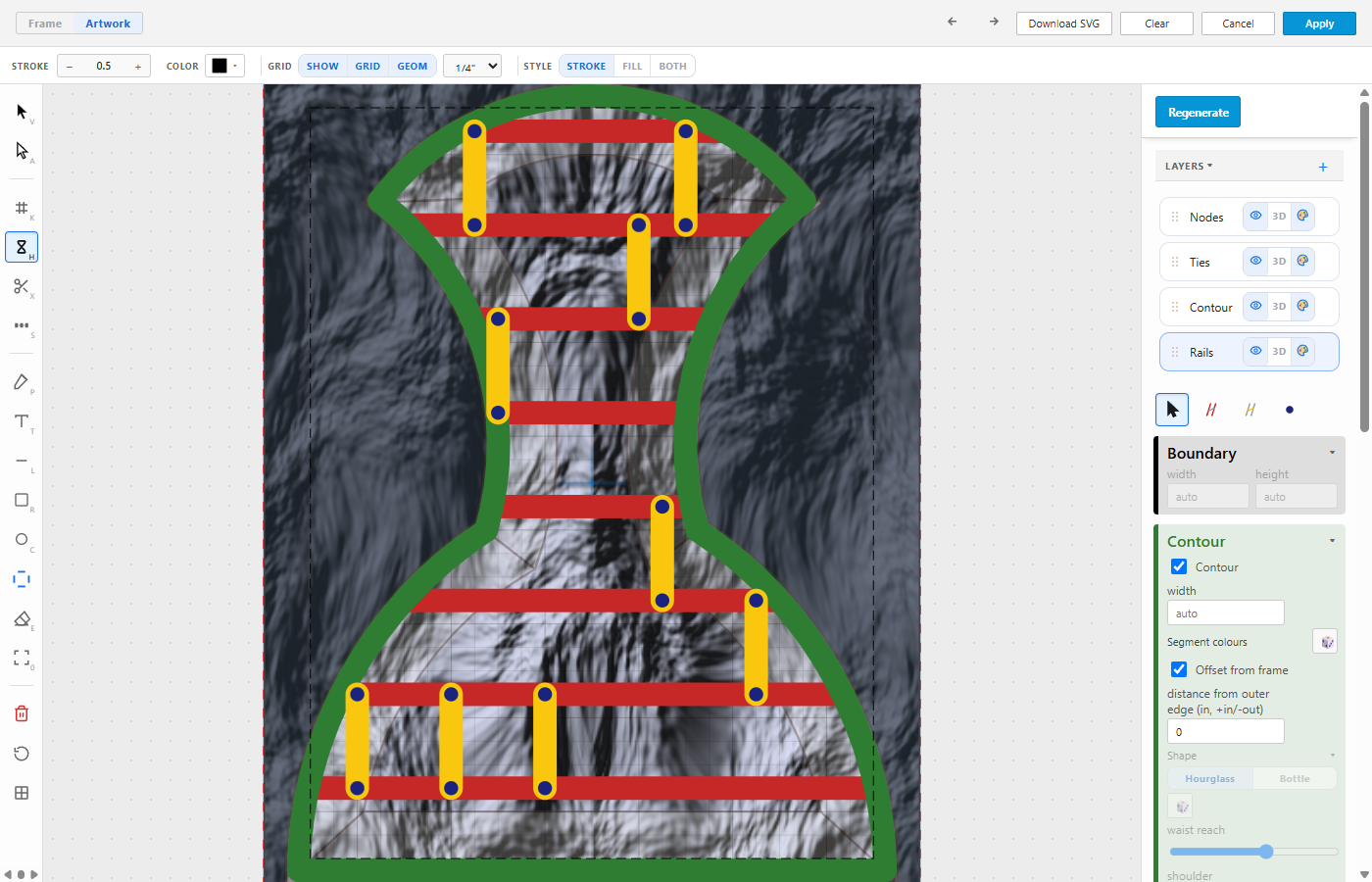Pick the Text tool
This screenshot has width=1372, height=882.
(22, 421)
